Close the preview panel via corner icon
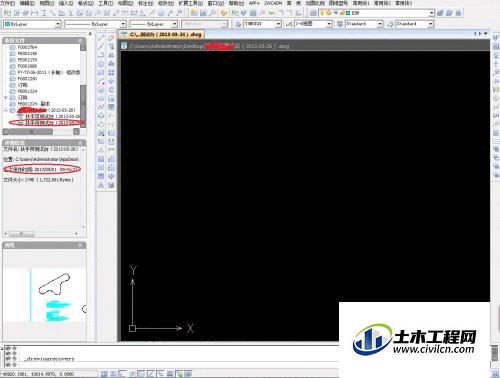 (x=80, y=245)
